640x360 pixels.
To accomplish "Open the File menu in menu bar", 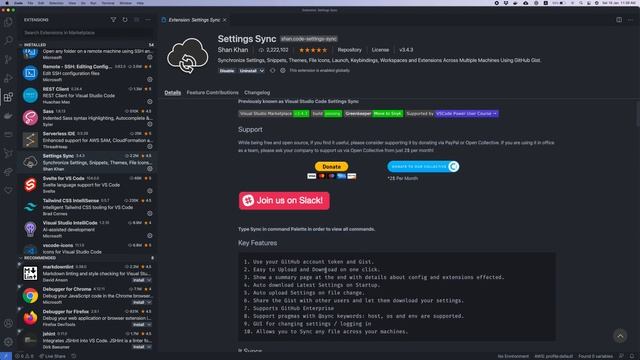I will pos(31,3).
